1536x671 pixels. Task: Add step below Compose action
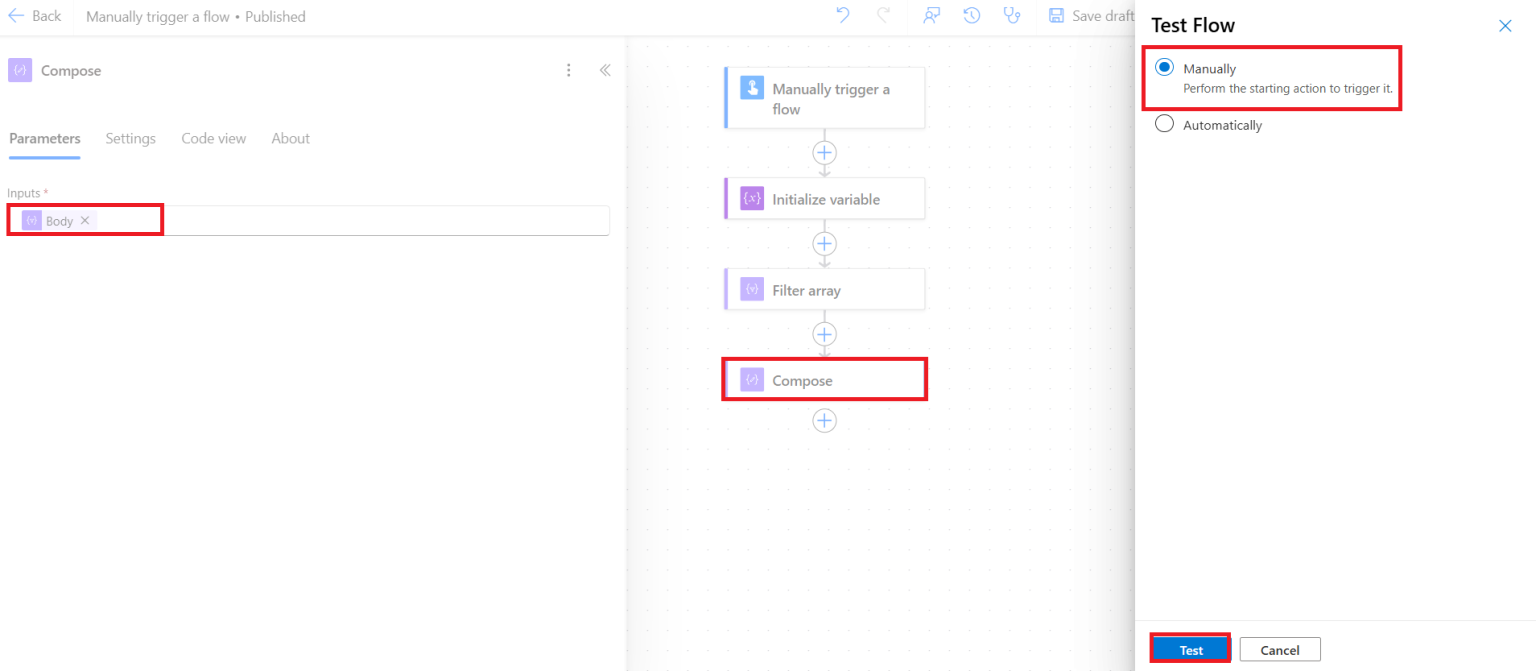click(824, 421)
